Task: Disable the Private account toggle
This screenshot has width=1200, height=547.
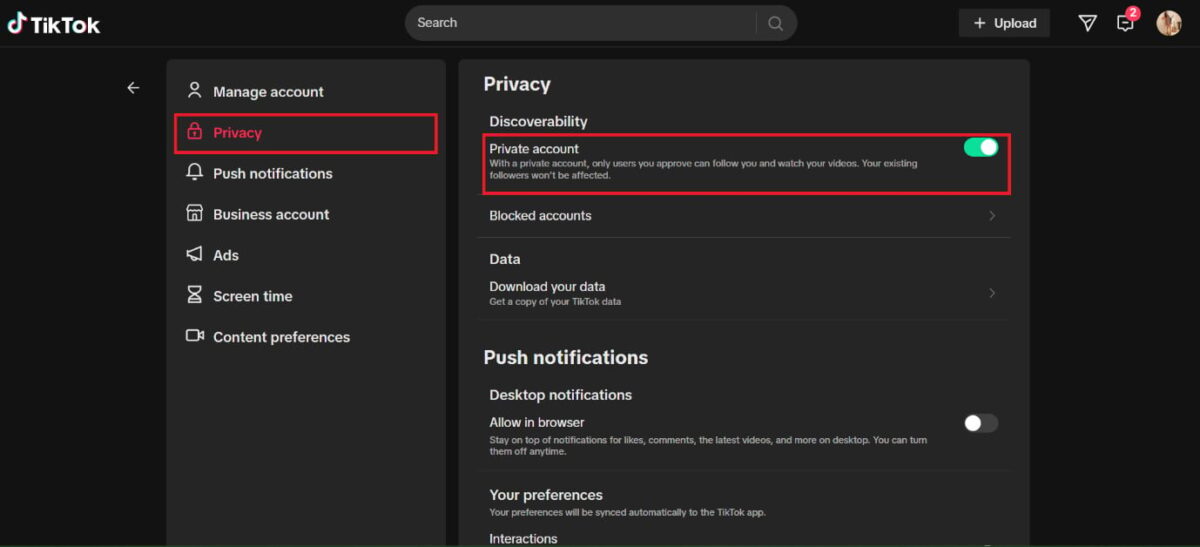Action: tap(981, 147)
